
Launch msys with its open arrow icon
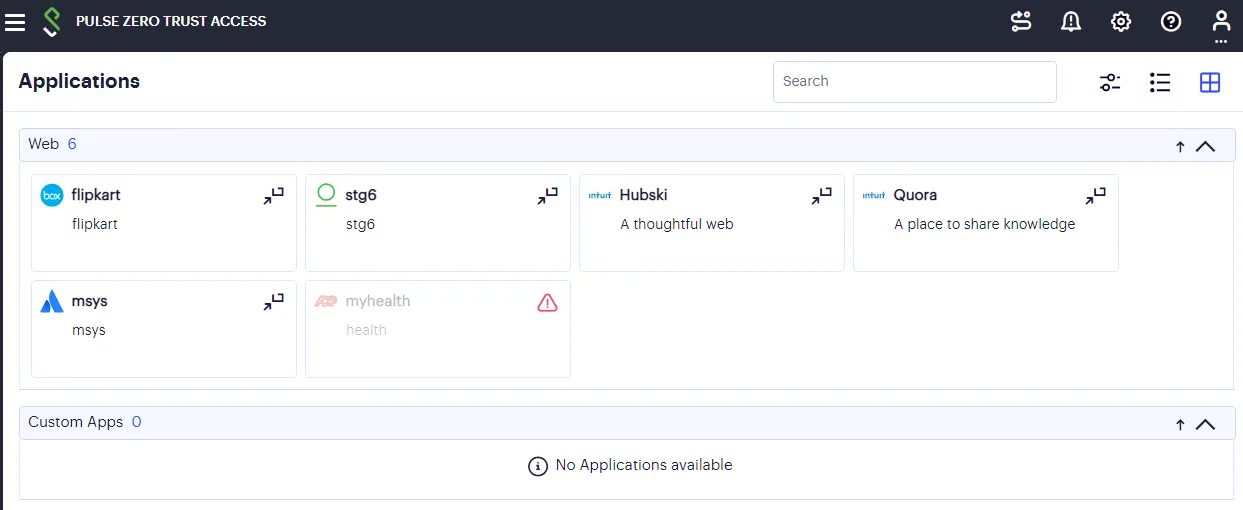click(274, 302)
